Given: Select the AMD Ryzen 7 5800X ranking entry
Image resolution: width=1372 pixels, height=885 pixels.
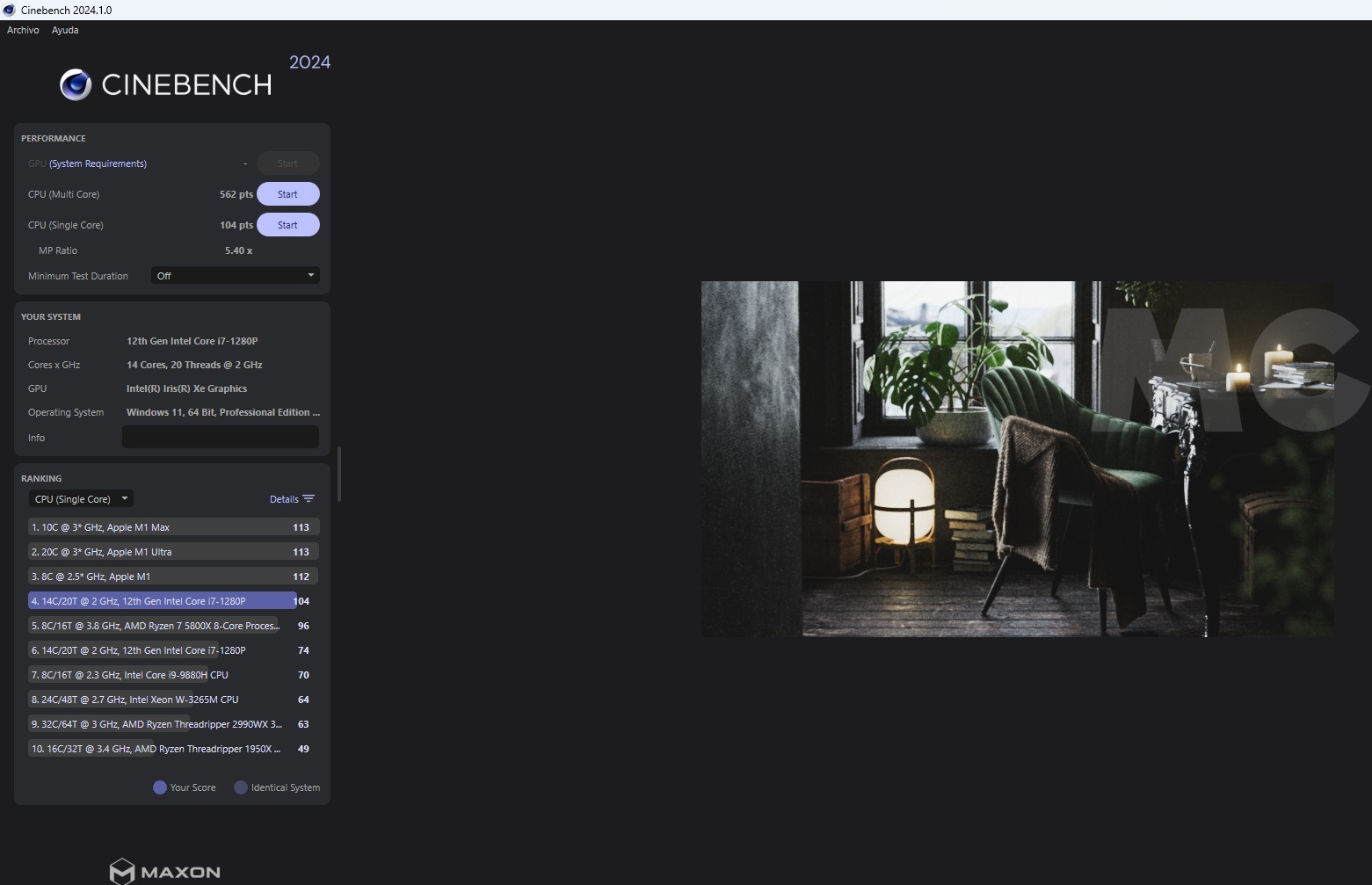Looking at the screenshot, I should 158,625.
